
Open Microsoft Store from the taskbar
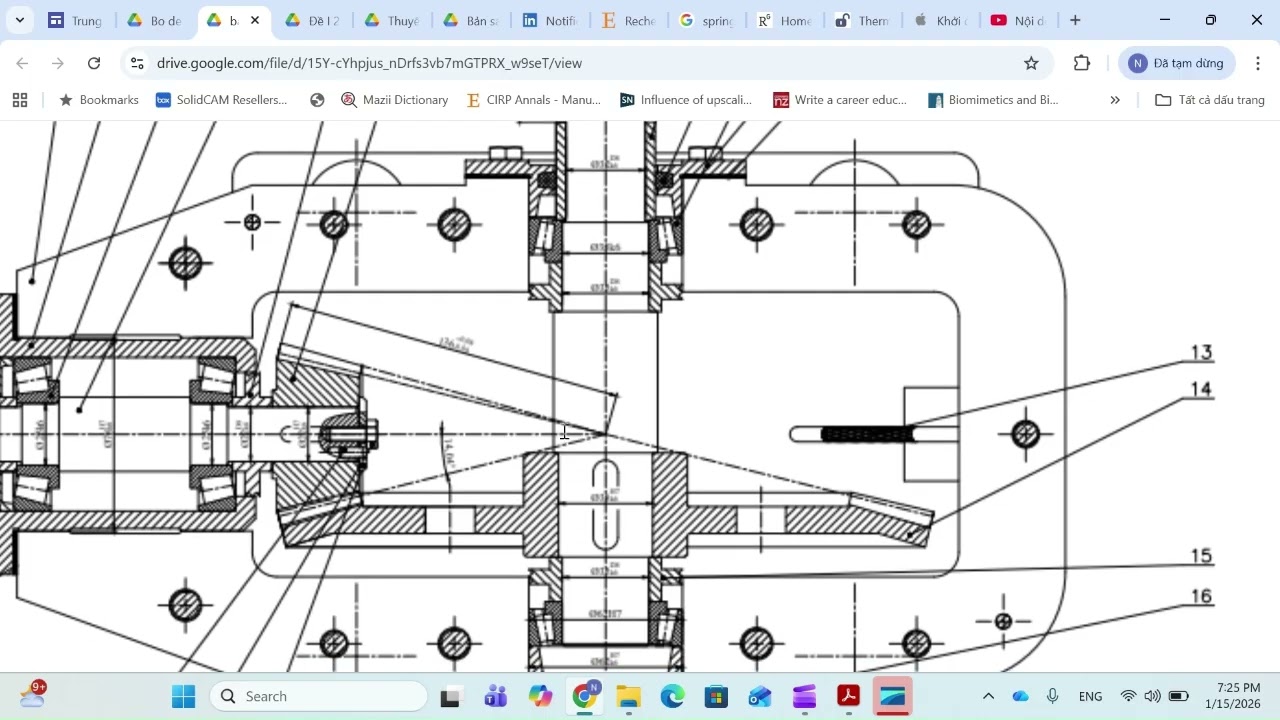tap(717, 696)
